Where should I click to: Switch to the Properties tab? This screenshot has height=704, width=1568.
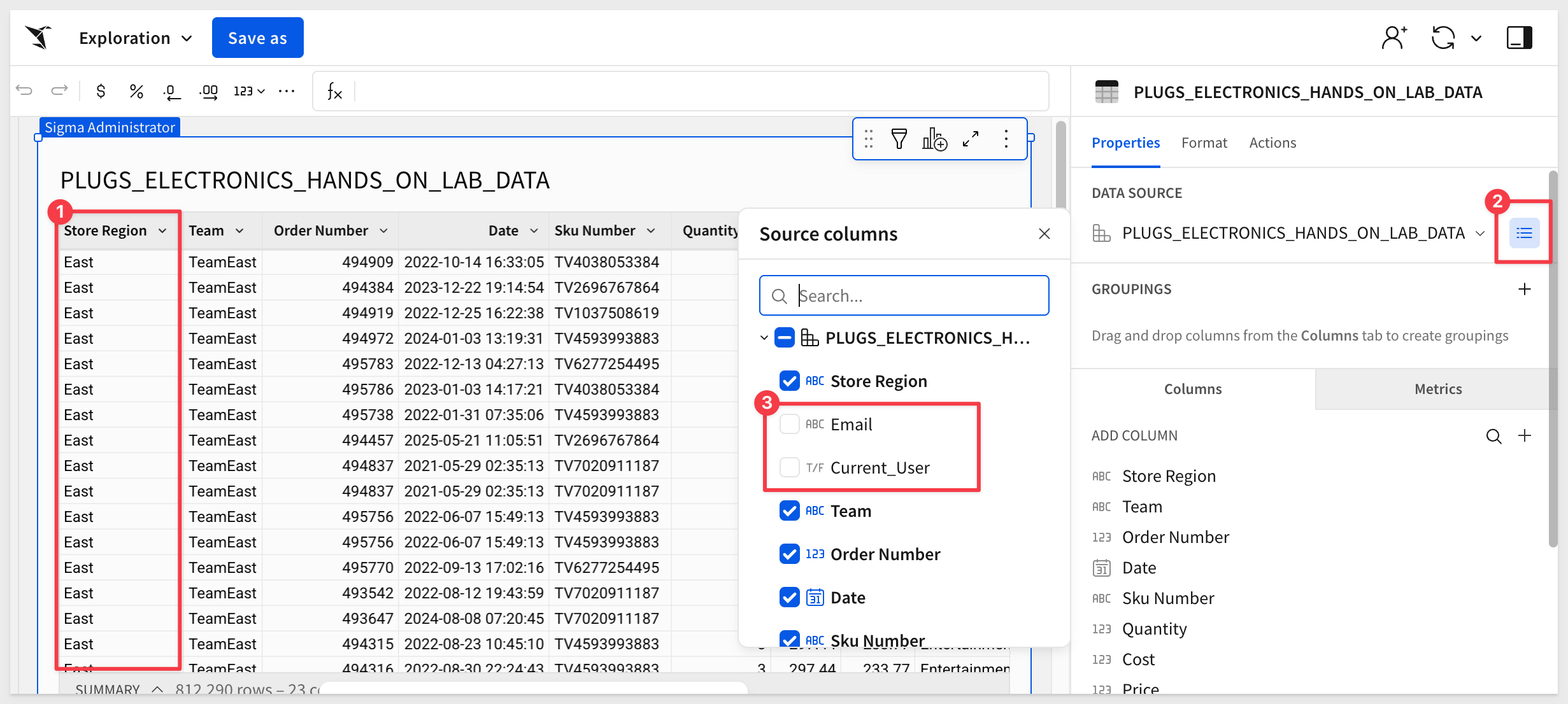1125,143
